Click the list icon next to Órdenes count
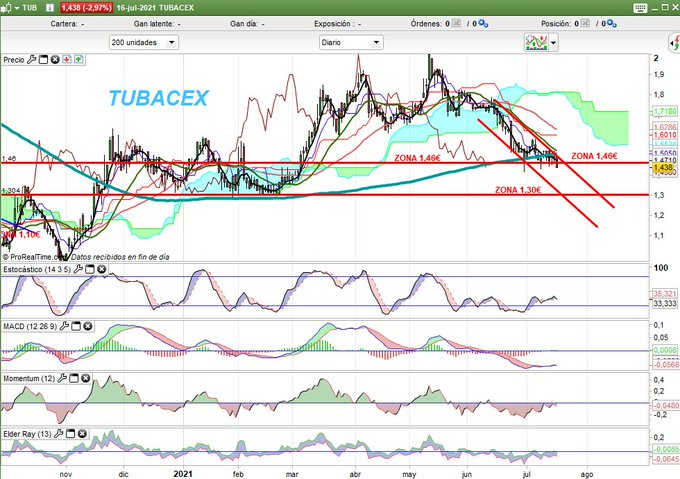 [457, 23]
